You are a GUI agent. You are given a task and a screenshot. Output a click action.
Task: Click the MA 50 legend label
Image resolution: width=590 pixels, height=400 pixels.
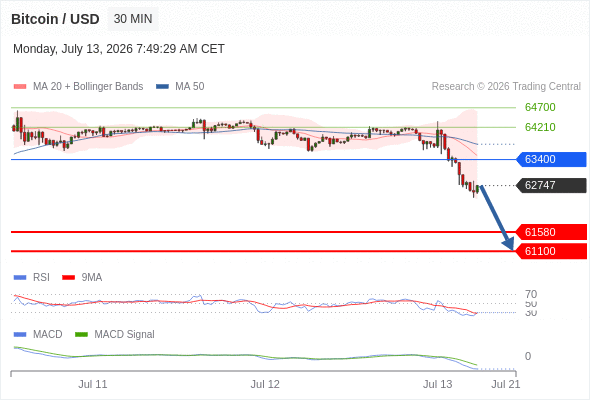[x=190, y=87]
